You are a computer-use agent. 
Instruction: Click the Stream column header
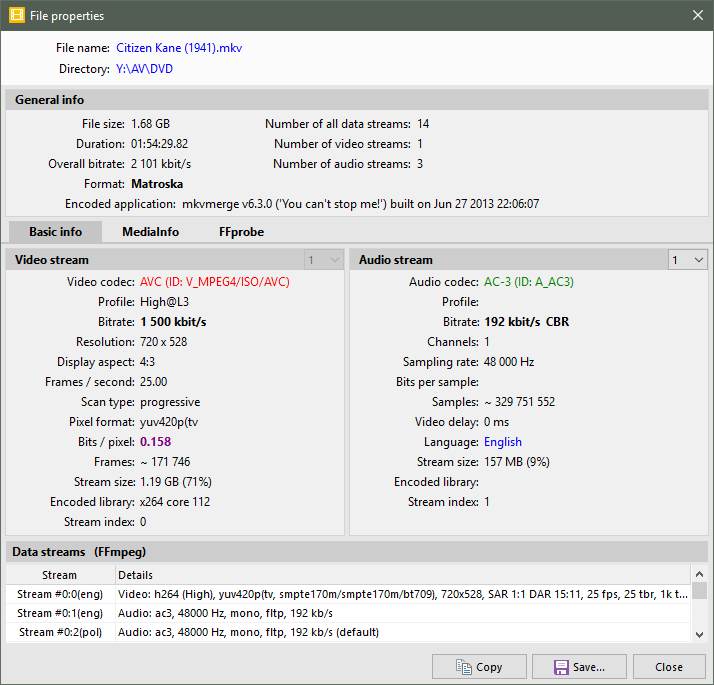pos(60,575)
